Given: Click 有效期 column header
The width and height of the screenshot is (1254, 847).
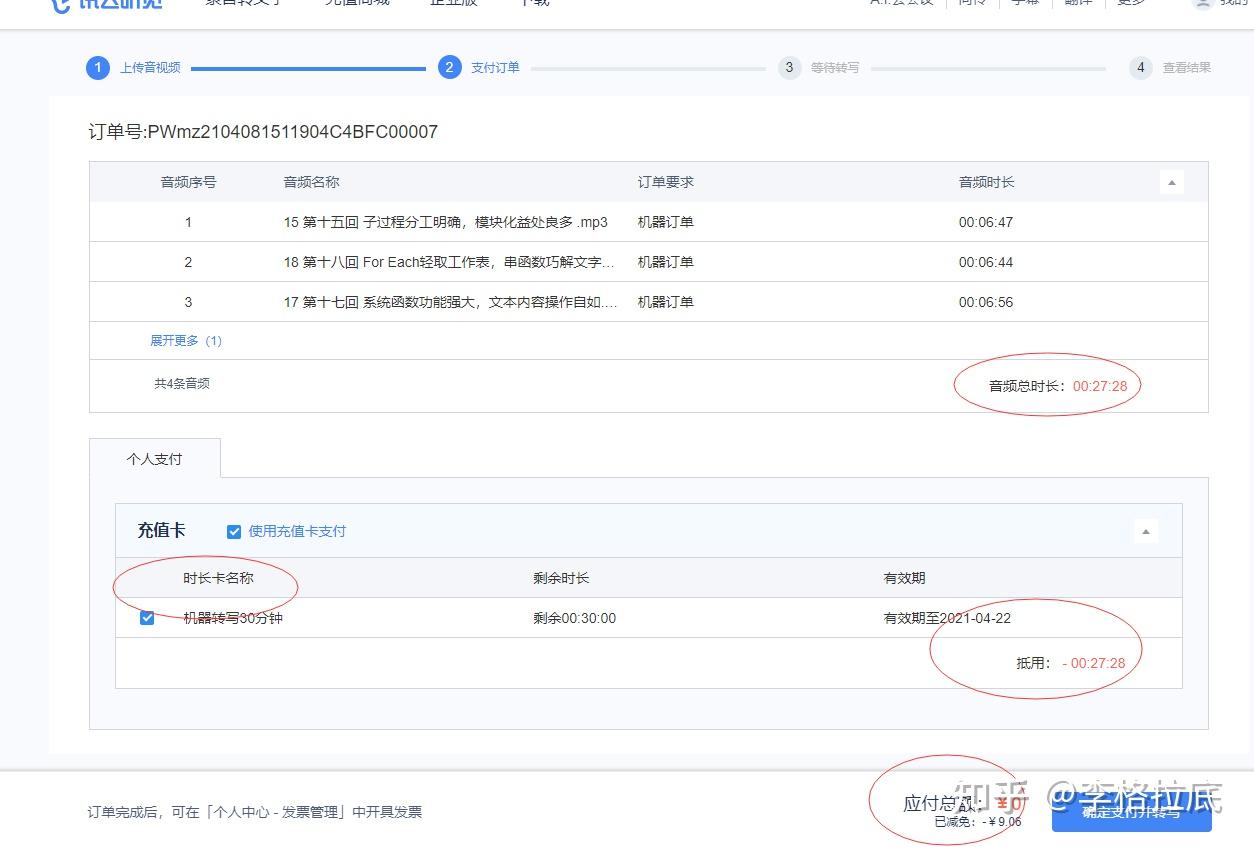Looking at the screenshot, I should [905, 578].
